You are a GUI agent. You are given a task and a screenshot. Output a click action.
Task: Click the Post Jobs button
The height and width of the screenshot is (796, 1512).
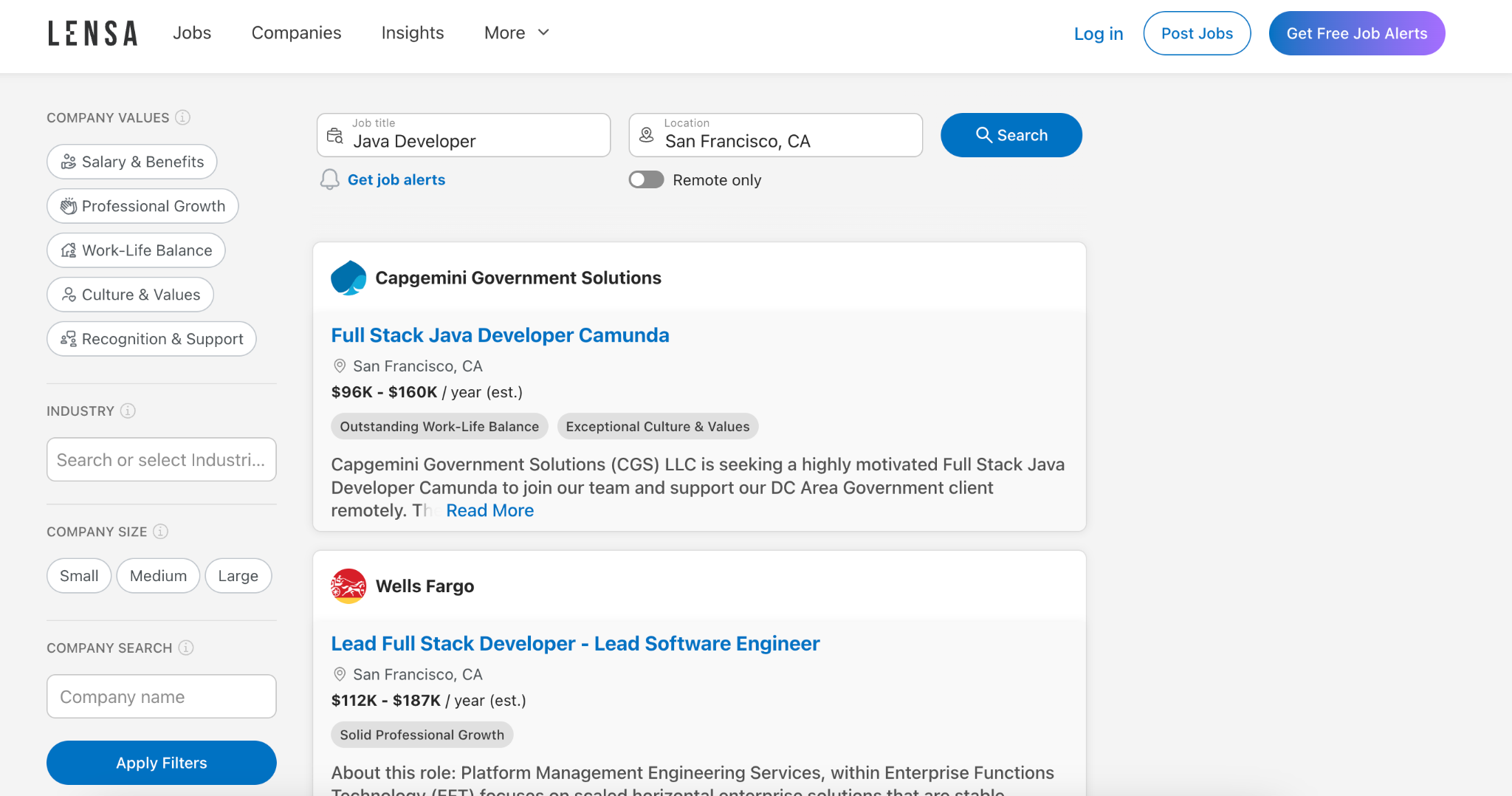[1197, 33]
